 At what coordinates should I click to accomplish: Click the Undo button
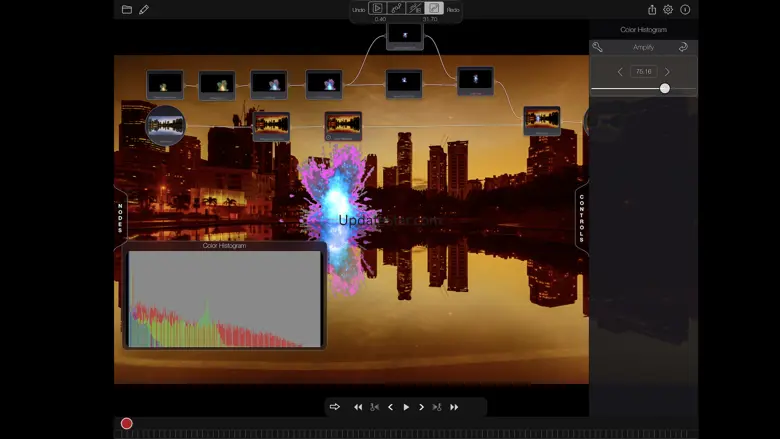(359, 10)
